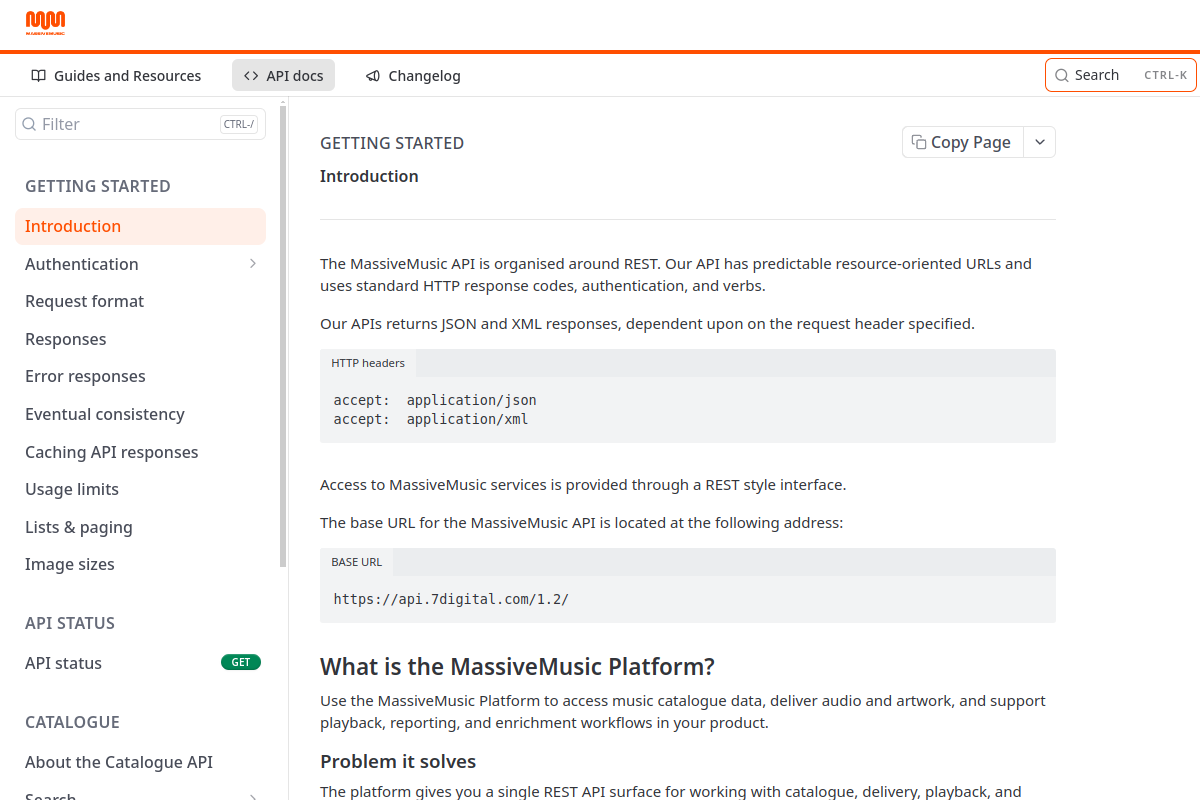Click the "Problem it solves" subheading
The height and width of the screenshot is (800, 1200).
398,762
